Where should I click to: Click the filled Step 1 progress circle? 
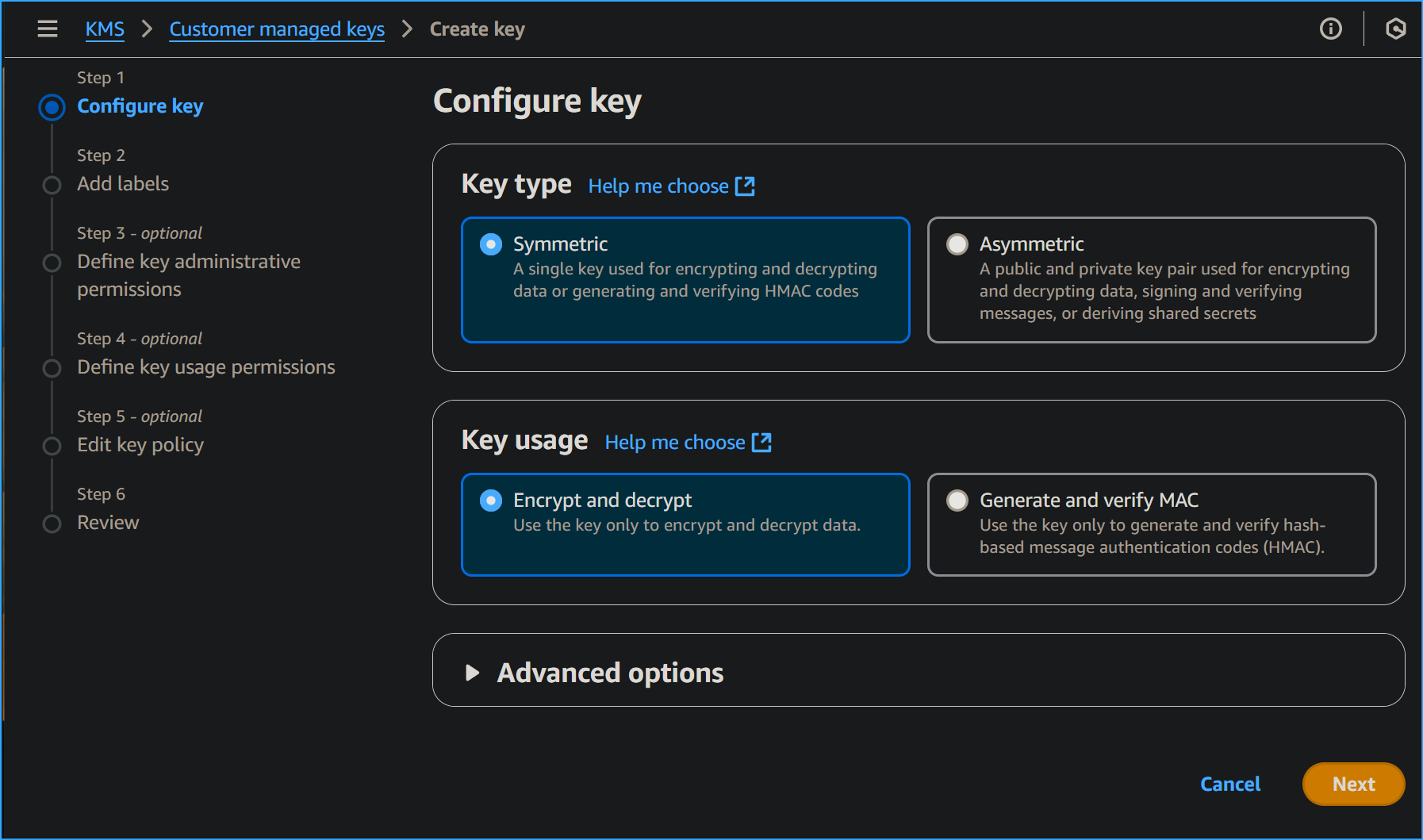coord(52,107)
